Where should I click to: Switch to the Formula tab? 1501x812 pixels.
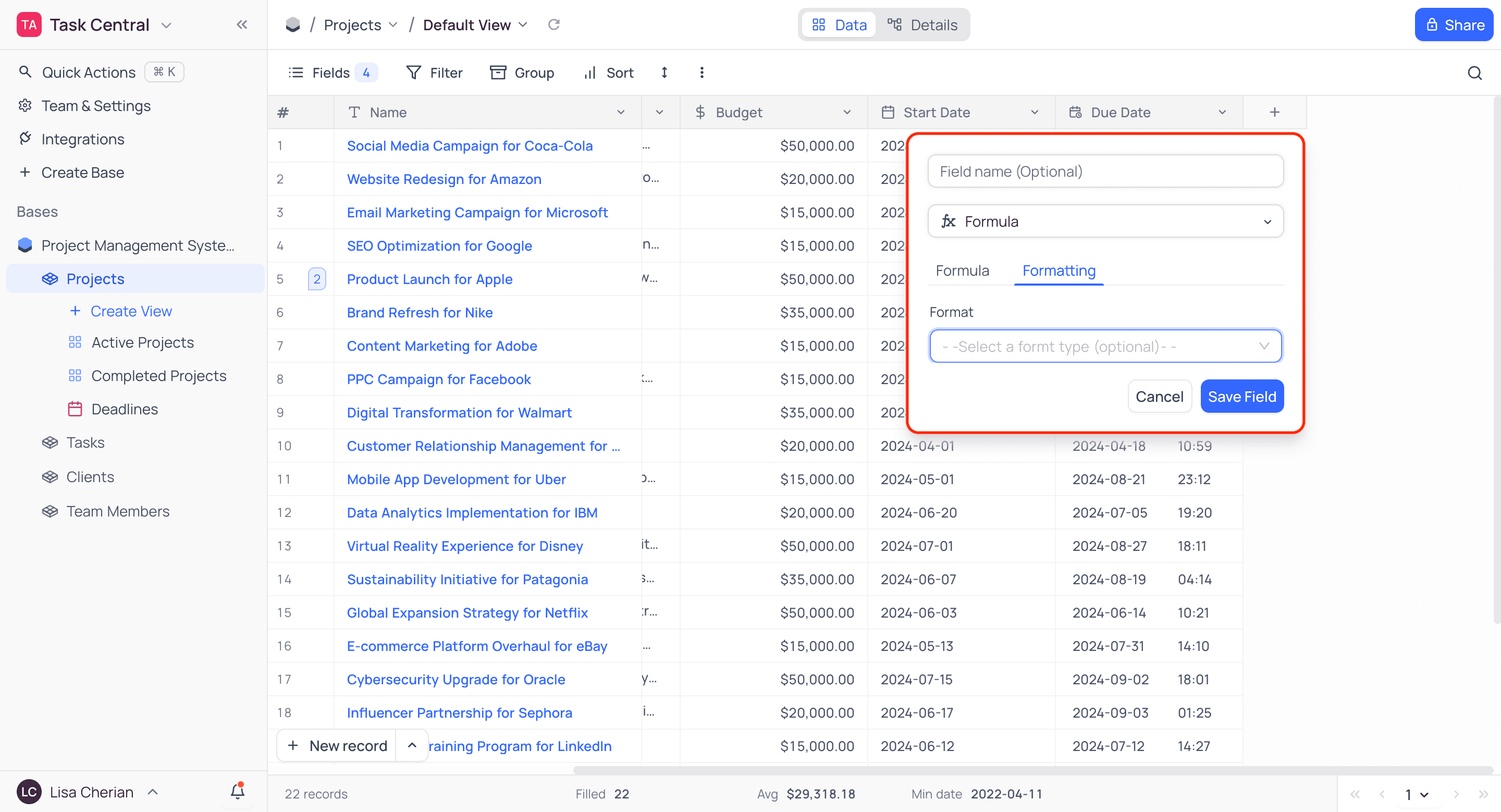tap(962, 271)
